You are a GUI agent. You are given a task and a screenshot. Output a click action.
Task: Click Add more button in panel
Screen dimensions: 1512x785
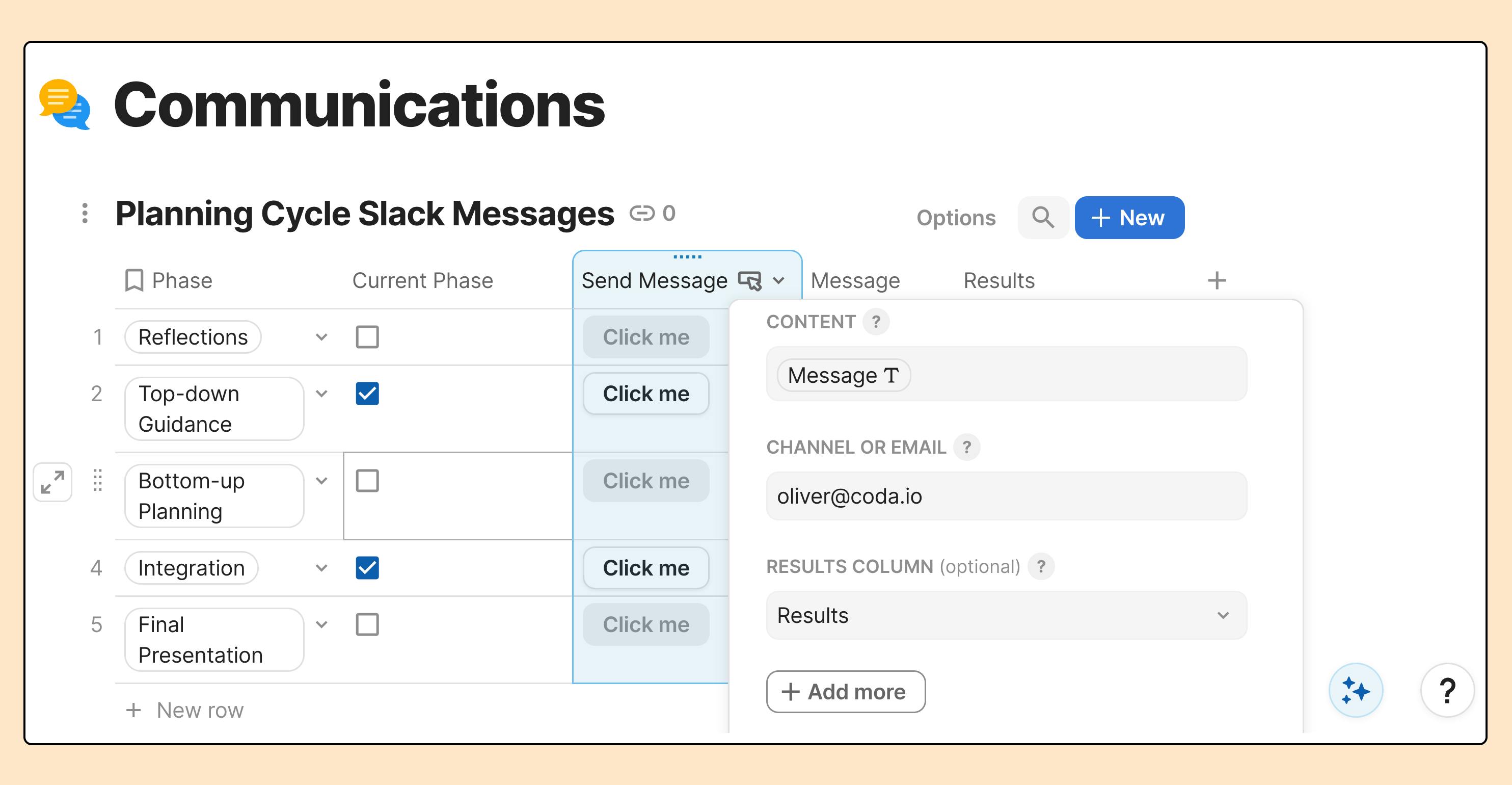coord(845,691)
